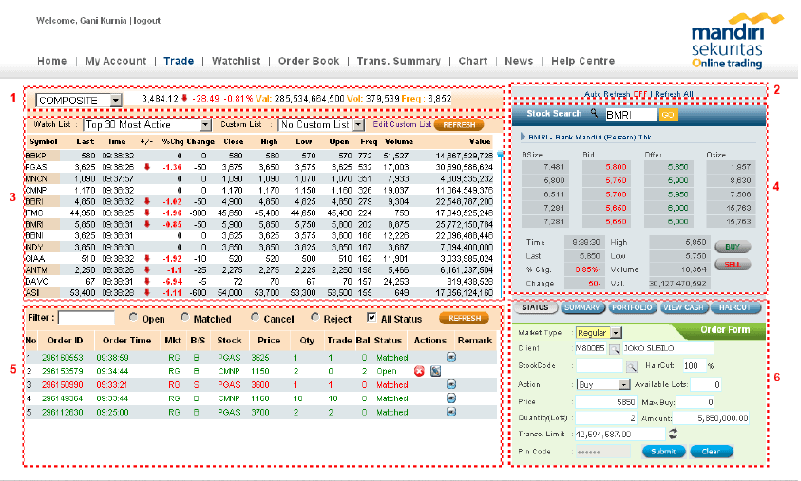801x481 pixels.
Task: Click Edit Custom List link
Action: tap(402, 124)
